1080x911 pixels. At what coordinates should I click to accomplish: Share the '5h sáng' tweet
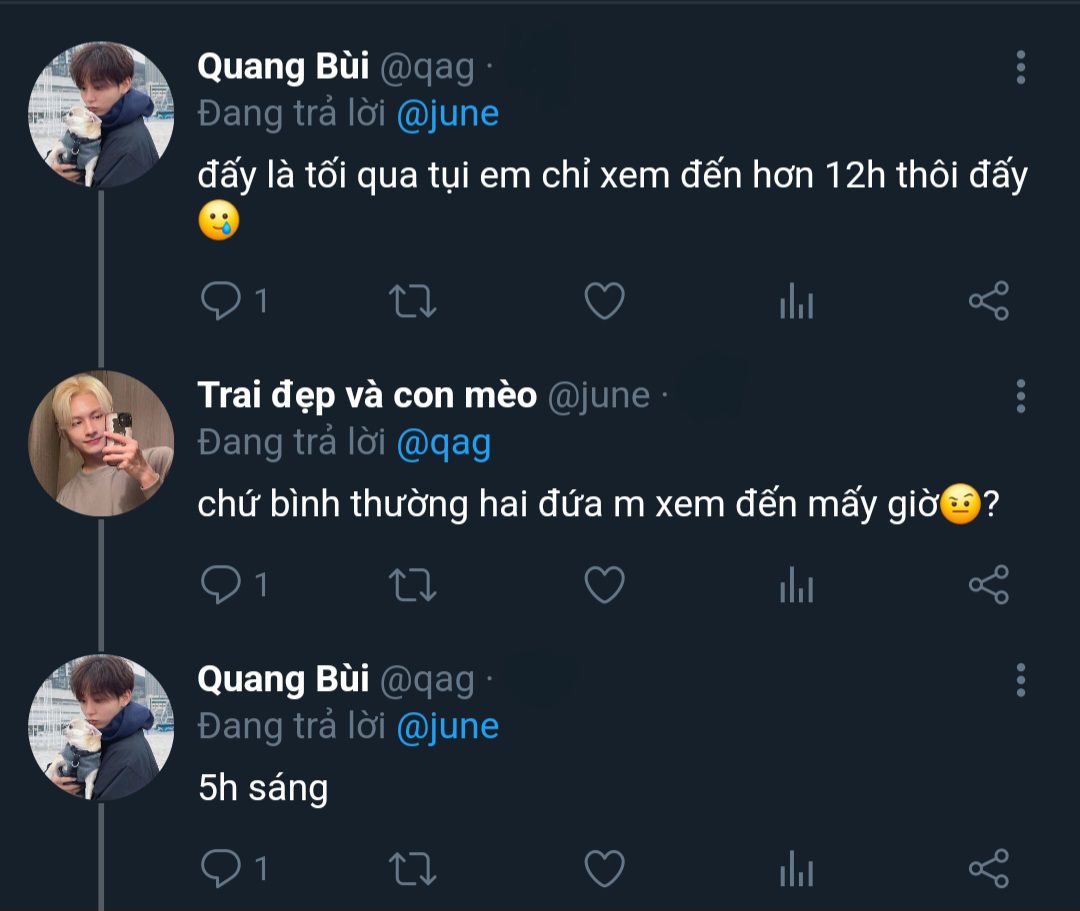[x=989, y=868]
